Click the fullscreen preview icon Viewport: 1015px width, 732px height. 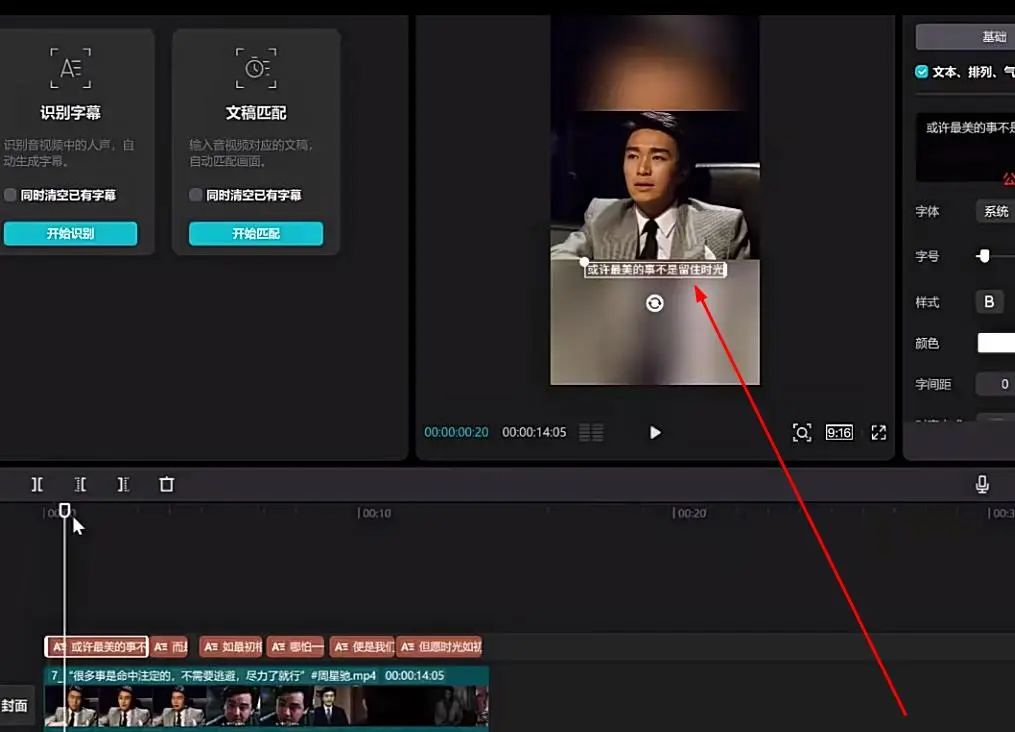coord(879,432)
